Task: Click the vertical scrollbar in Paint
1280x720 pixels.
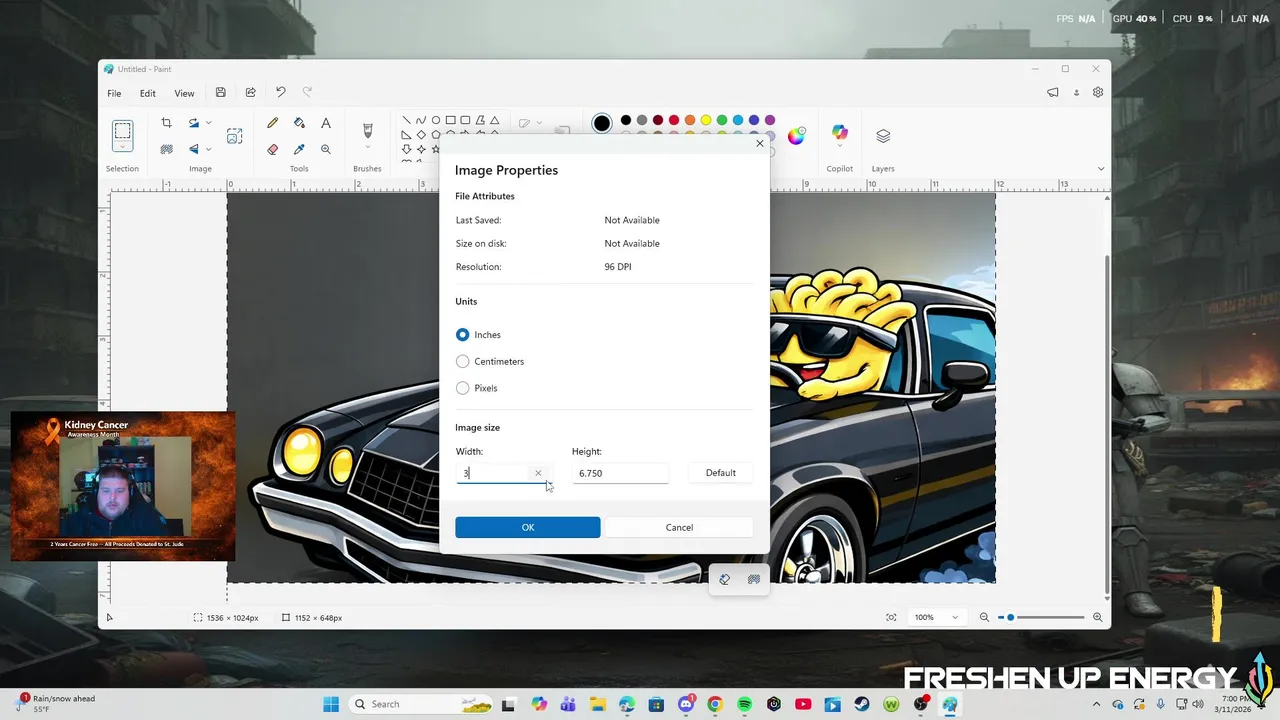Action: click(x=1106, y=423)
